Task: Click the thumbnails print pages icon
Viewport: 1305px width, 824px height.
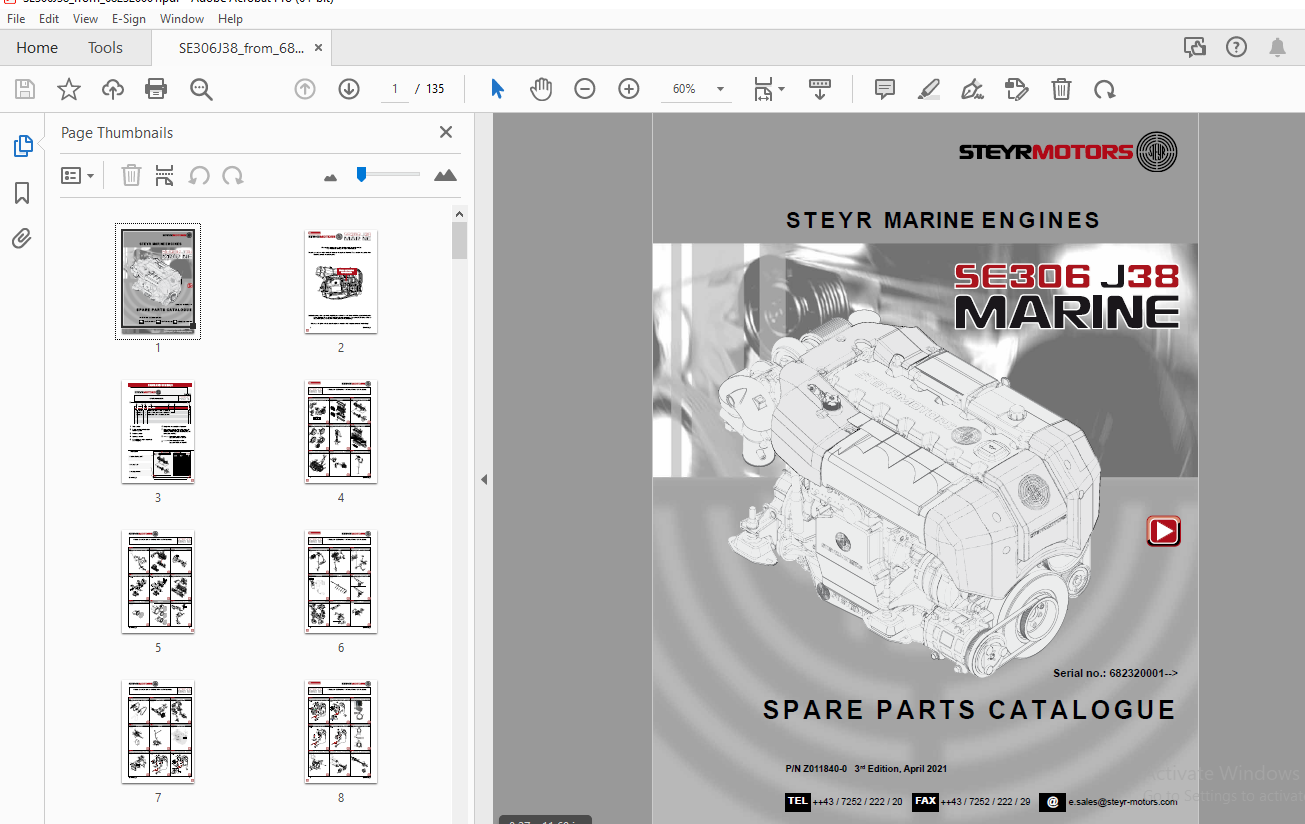Action: [165, 176]
